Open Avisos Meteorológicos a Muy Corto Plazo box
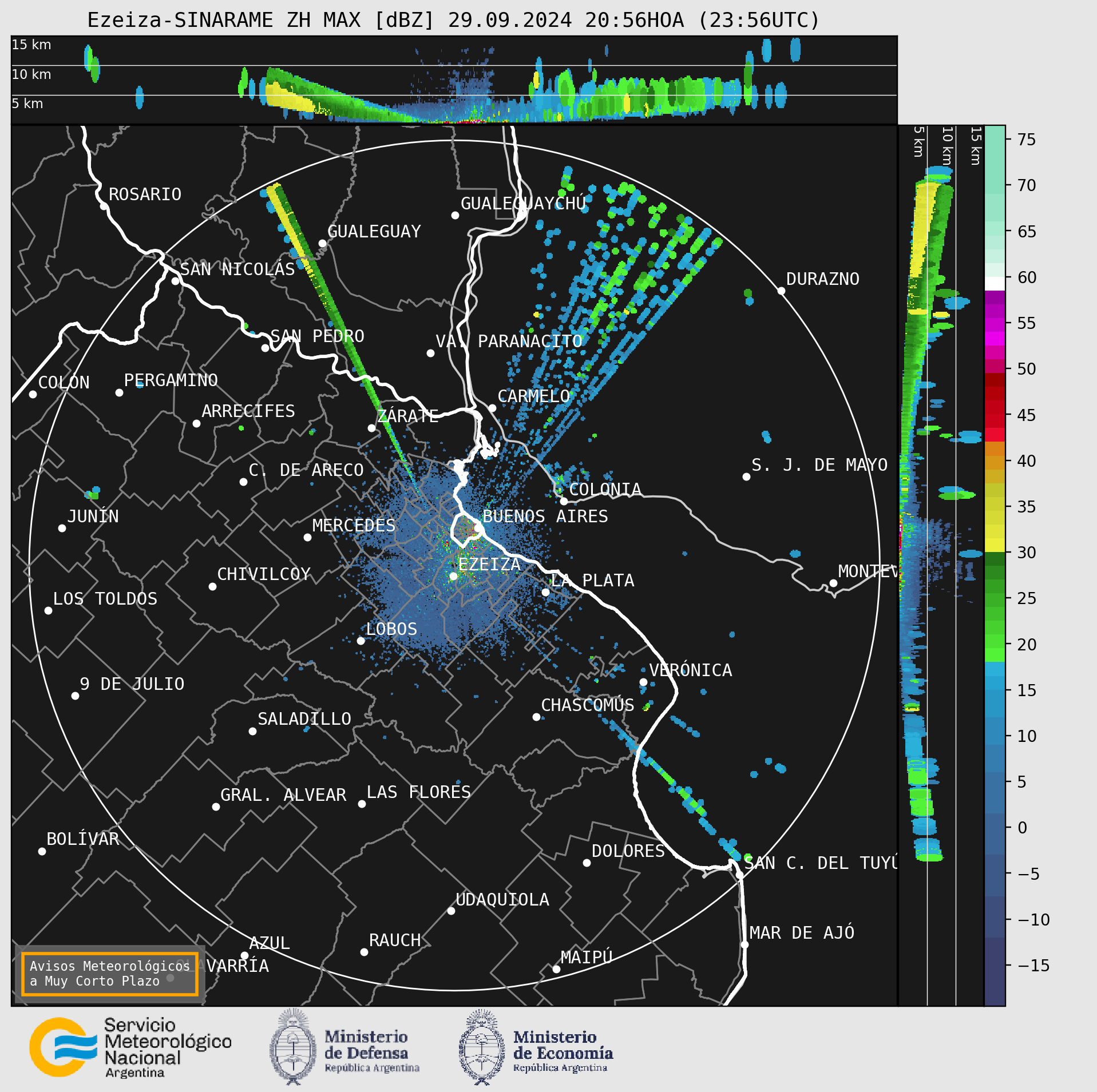1097x1092 pixels. point(109,974)
